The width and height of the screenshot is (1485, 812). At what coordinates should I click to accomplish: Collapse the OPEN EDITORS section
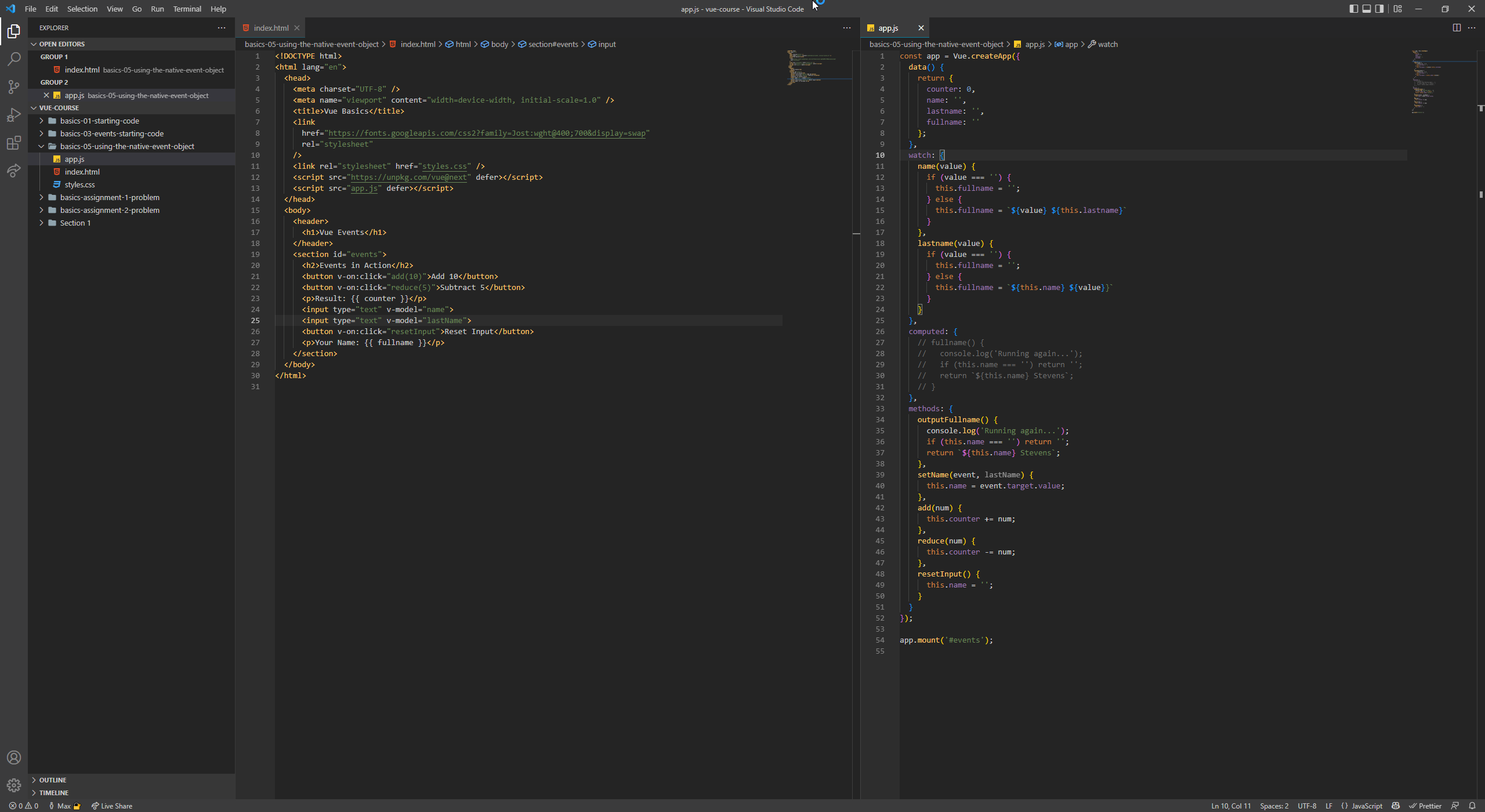pyautogui.click(x=61, y=44)
